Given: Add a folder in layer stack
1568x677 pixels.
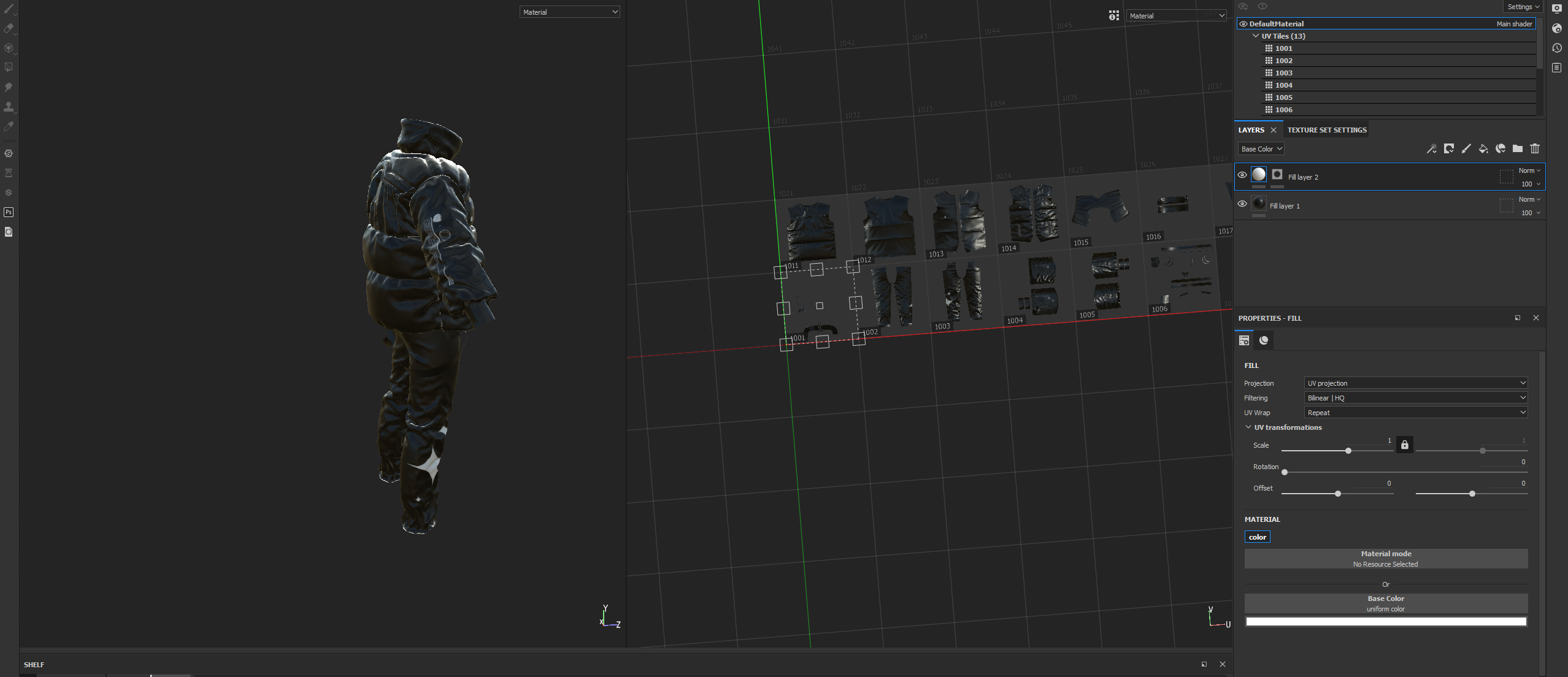Looking at the screenshot, I should [x=1517, y=148].
